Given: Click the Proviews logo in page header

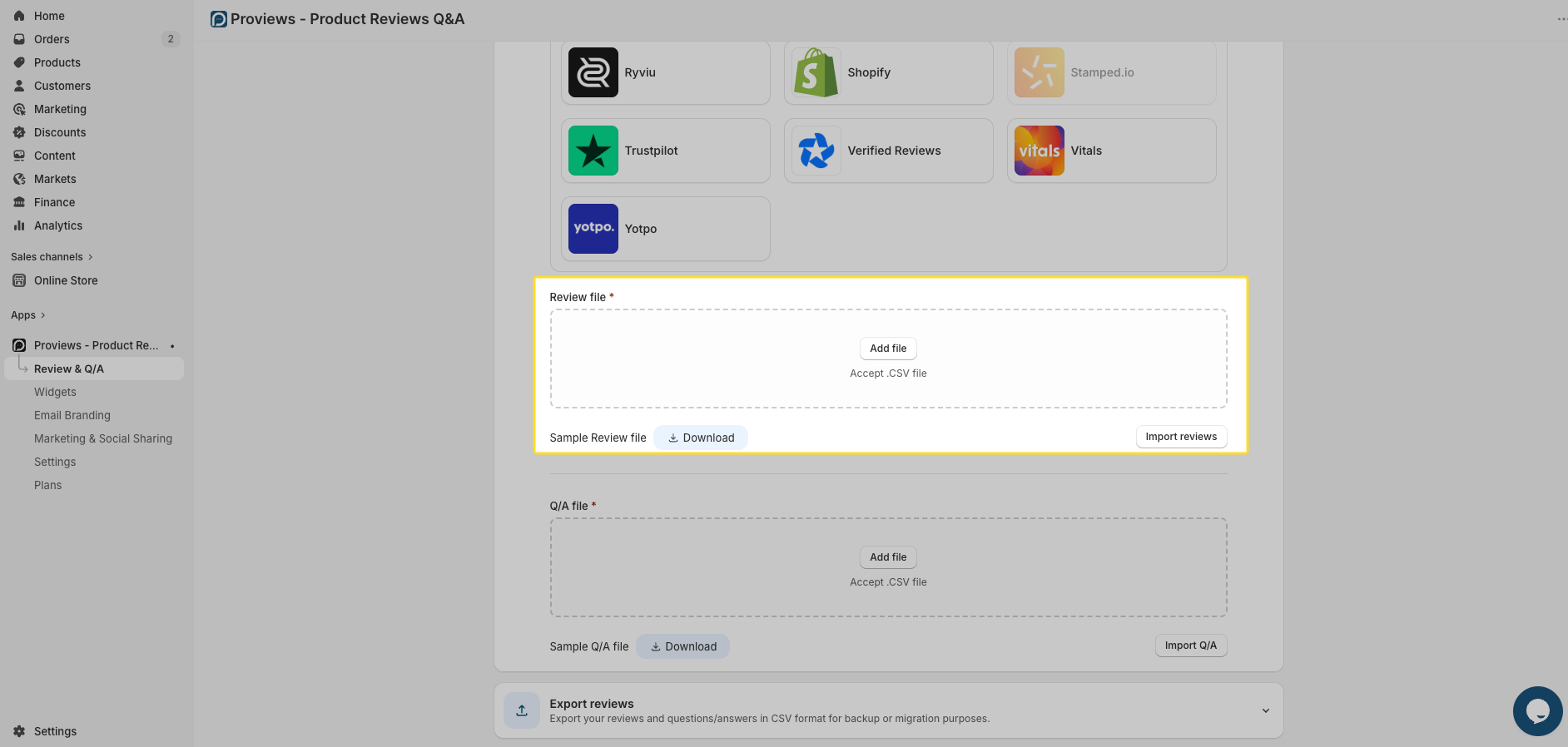Looking at the screenshot, I should pyautogui.click(x=219, y=19).
